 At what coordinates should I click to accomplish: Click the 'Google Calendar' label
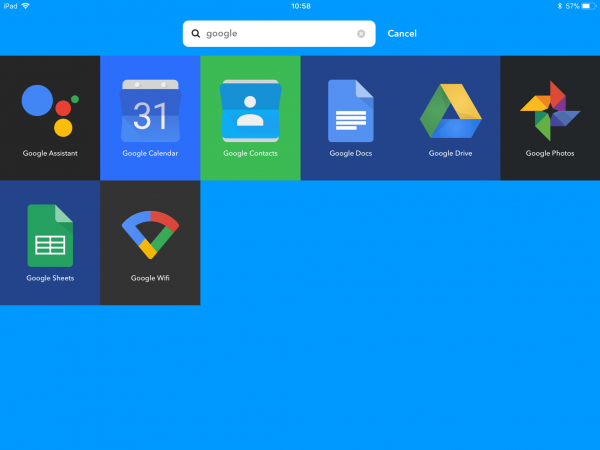[x=150, y=153]
